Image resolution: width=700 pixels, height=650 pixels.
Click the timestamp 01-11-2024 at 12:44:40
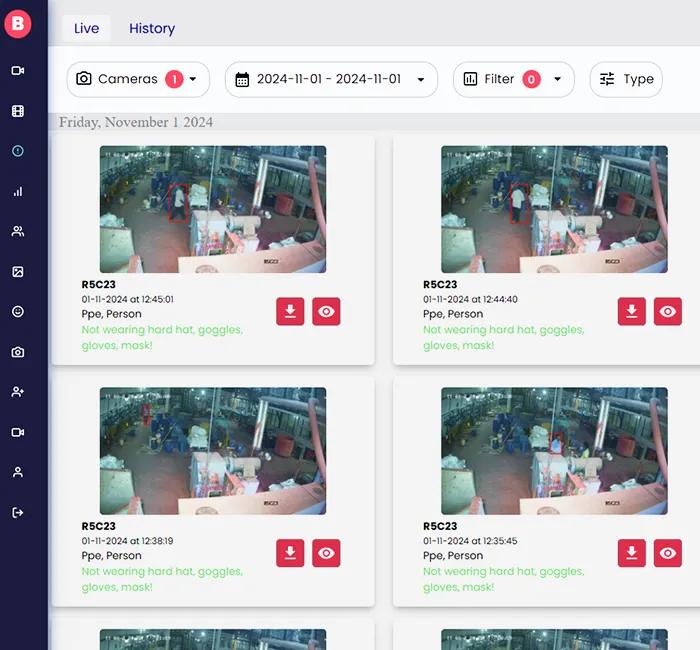(470, 299)
